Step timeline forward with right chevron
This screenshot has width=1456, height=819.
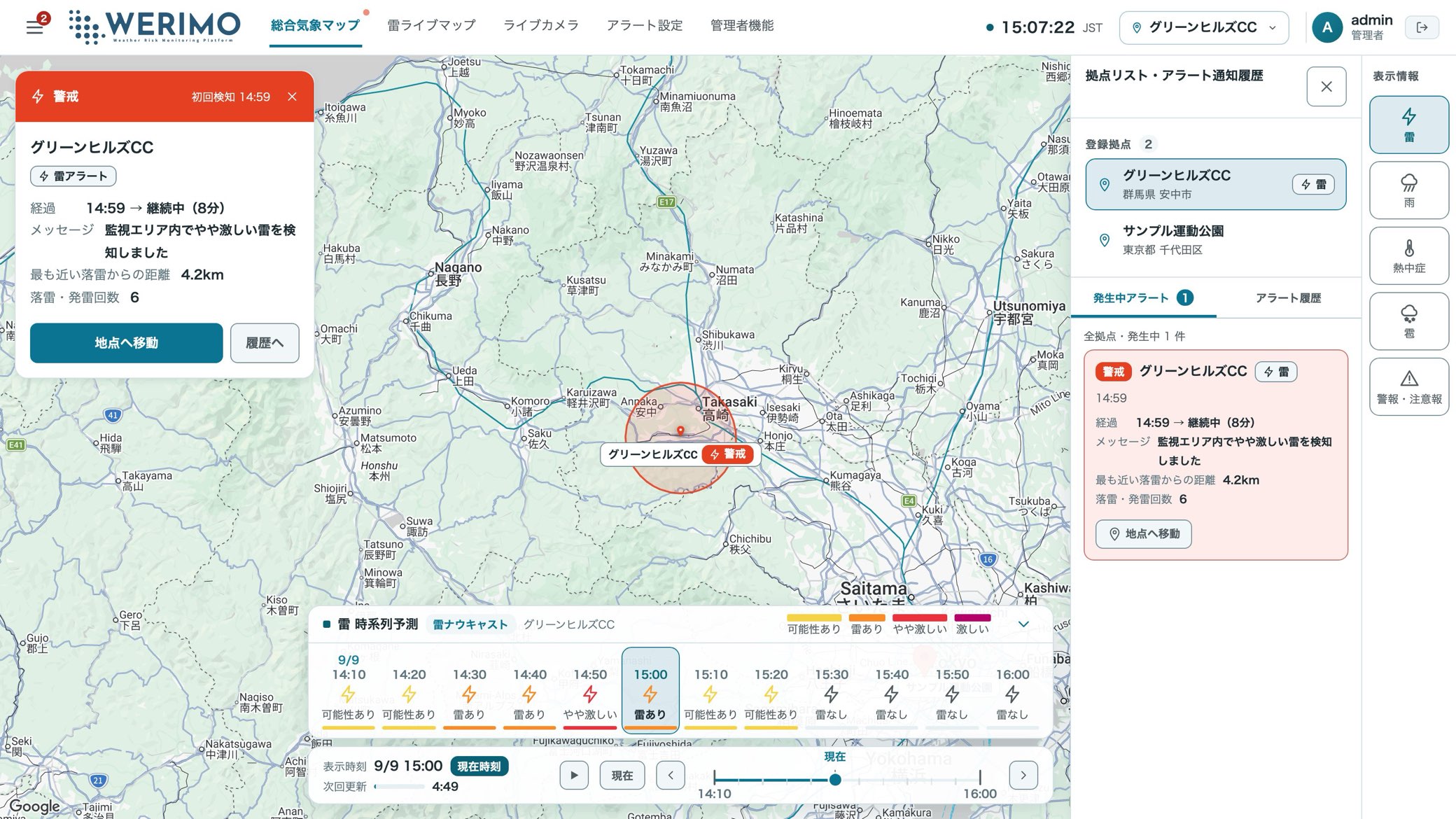[1023, 775]
